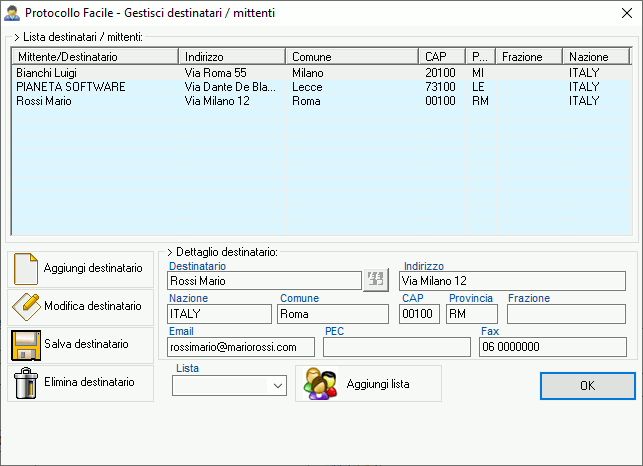
Task: Click the lookup icon beside Destinatario field
Action: [375, 280]
